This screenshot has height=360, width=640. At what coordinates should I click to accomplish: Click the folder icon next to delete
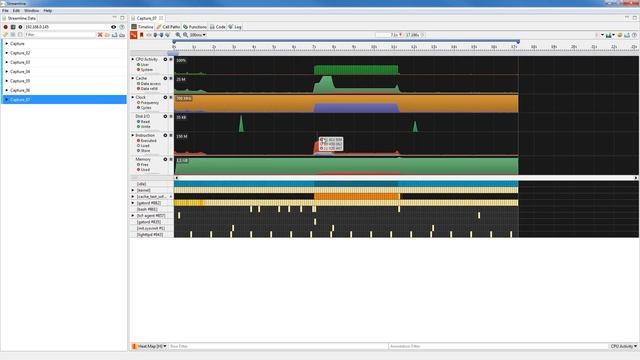(107, 35)
